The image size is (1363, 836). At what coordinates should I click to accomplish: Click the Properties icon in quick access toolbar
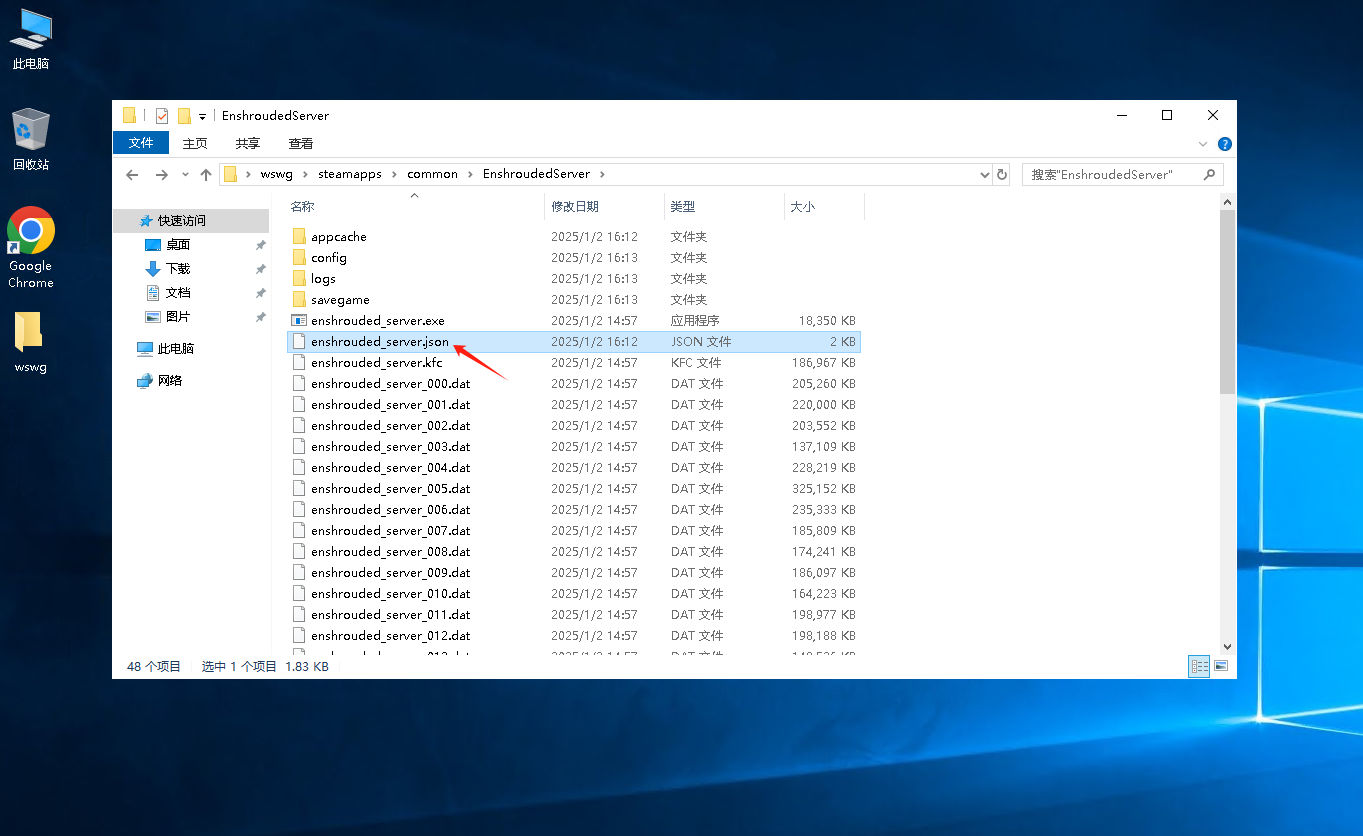(x=162, y=115)
